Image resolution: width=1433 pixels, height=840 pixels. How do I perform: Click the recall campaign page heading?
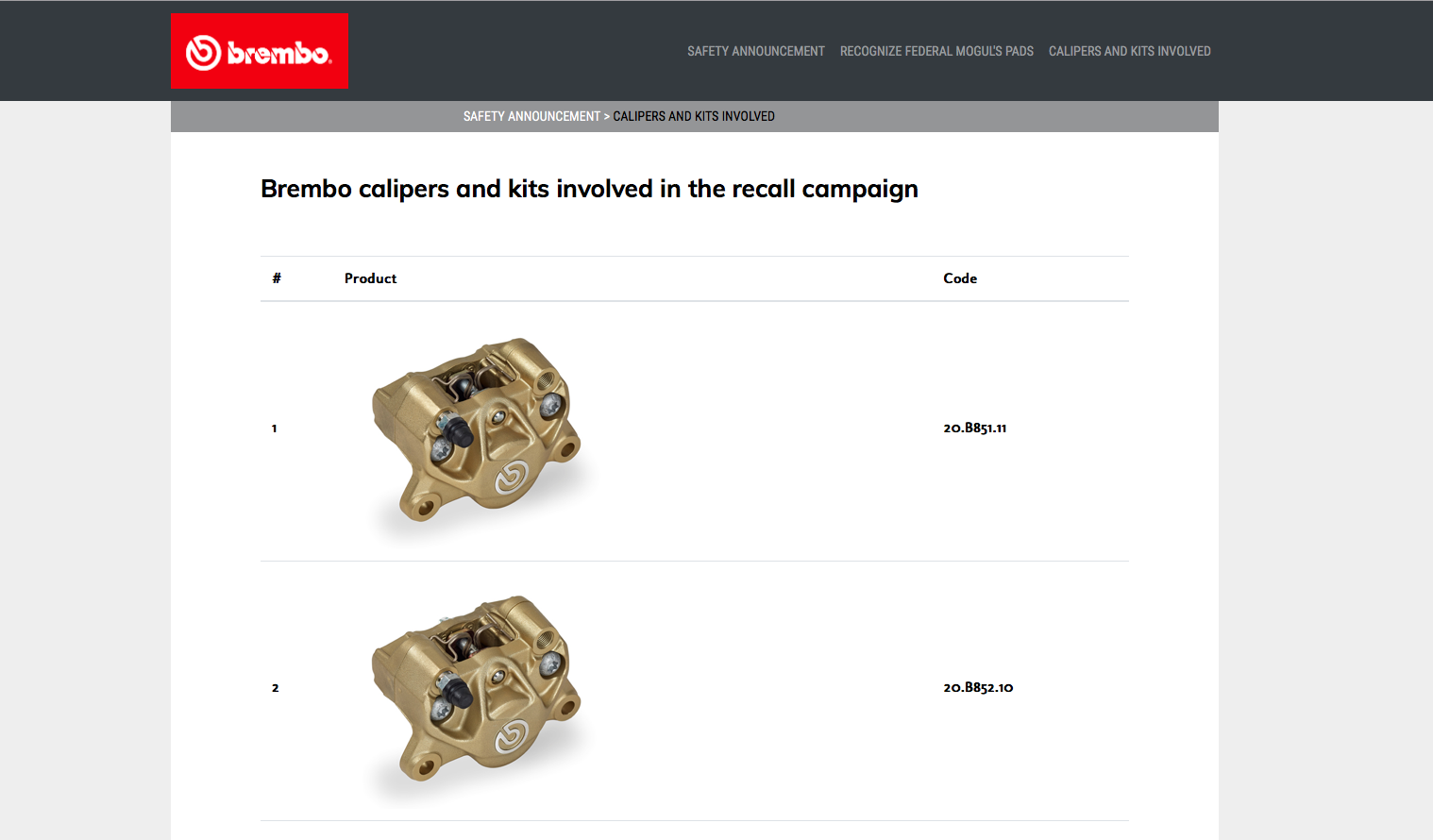589,189
